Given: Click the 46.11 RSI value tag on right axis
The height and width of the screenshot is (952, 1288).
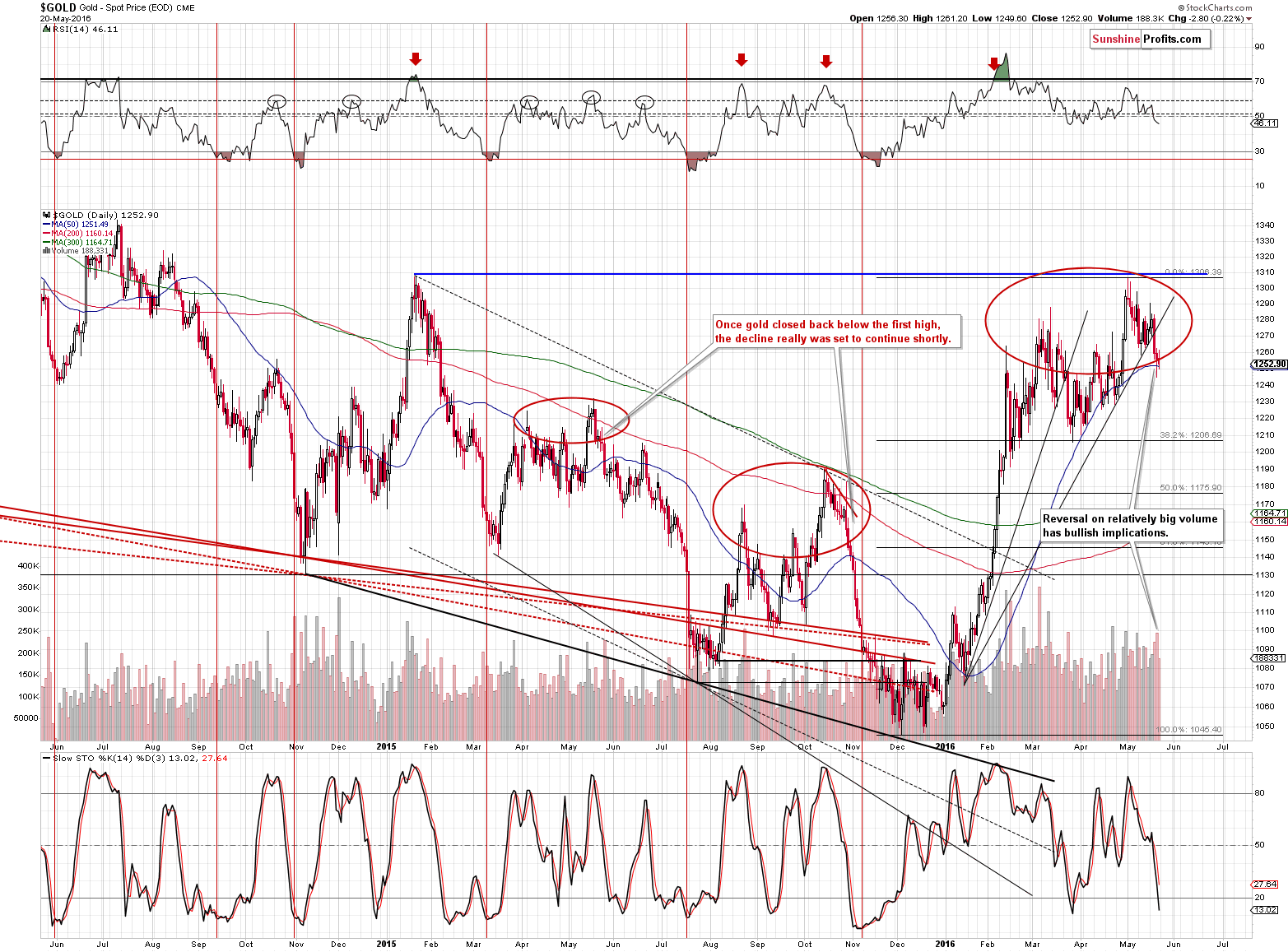Looking at the screenshot, I should tap(1266, 123).
